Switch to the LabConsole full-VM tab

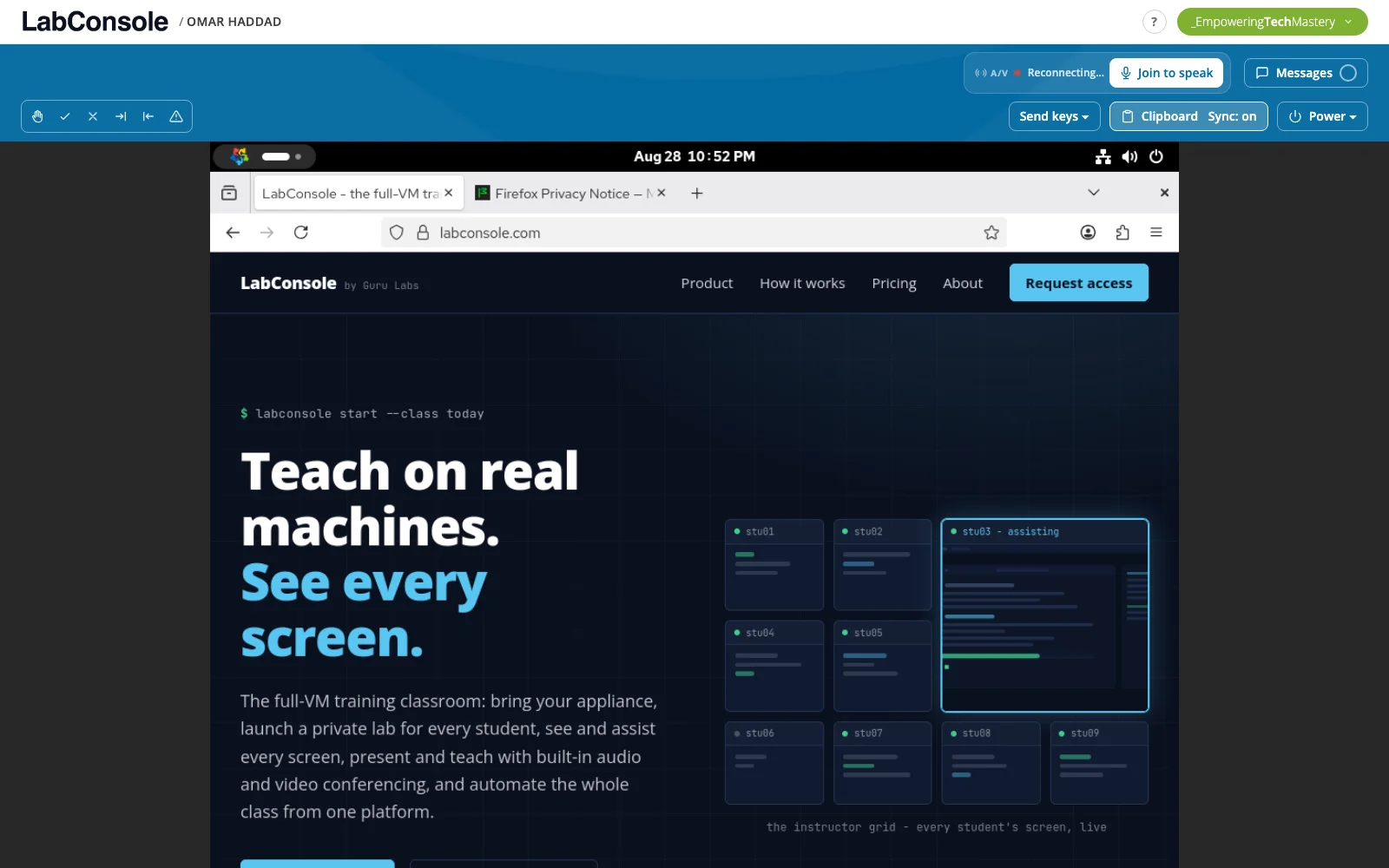350,194
